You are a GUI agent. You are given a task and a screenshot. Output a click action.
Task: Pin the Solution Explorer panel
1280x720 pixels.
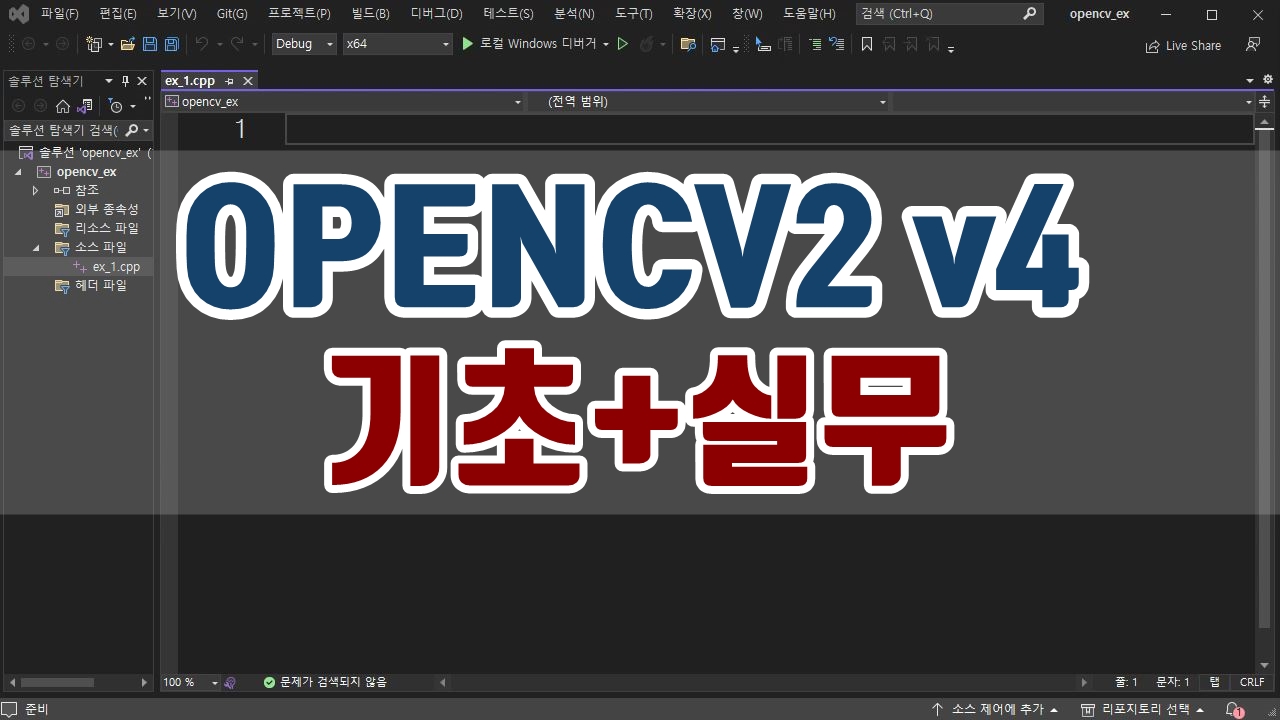[x=126, y=81]
